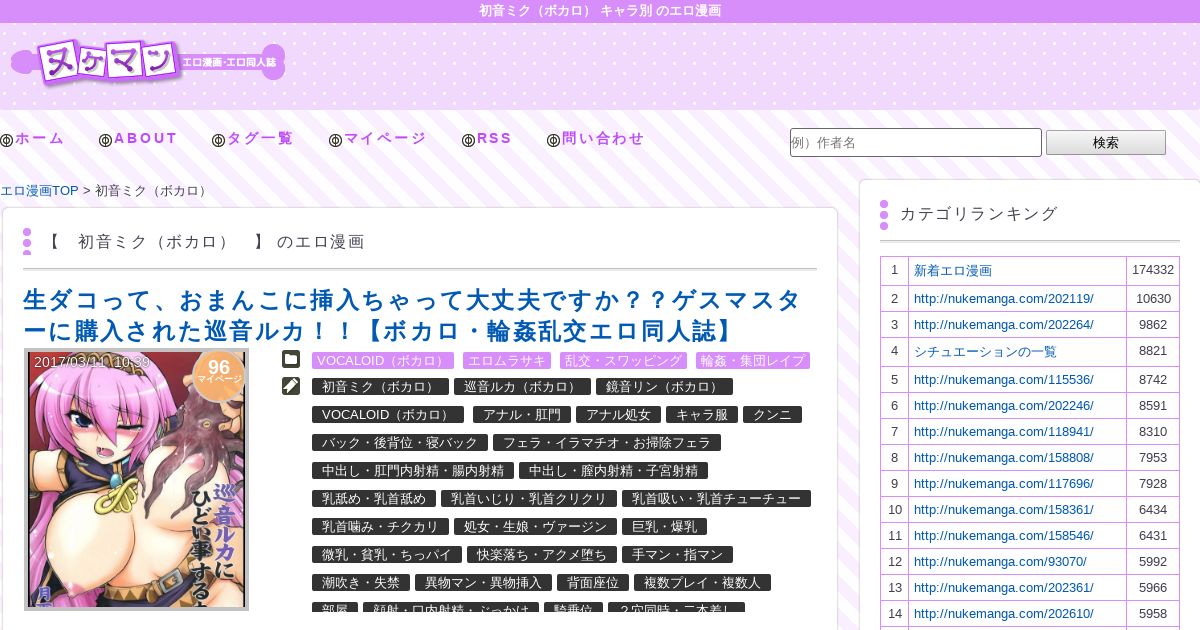Click the ヌケマン site logo

tap(148, 63)
